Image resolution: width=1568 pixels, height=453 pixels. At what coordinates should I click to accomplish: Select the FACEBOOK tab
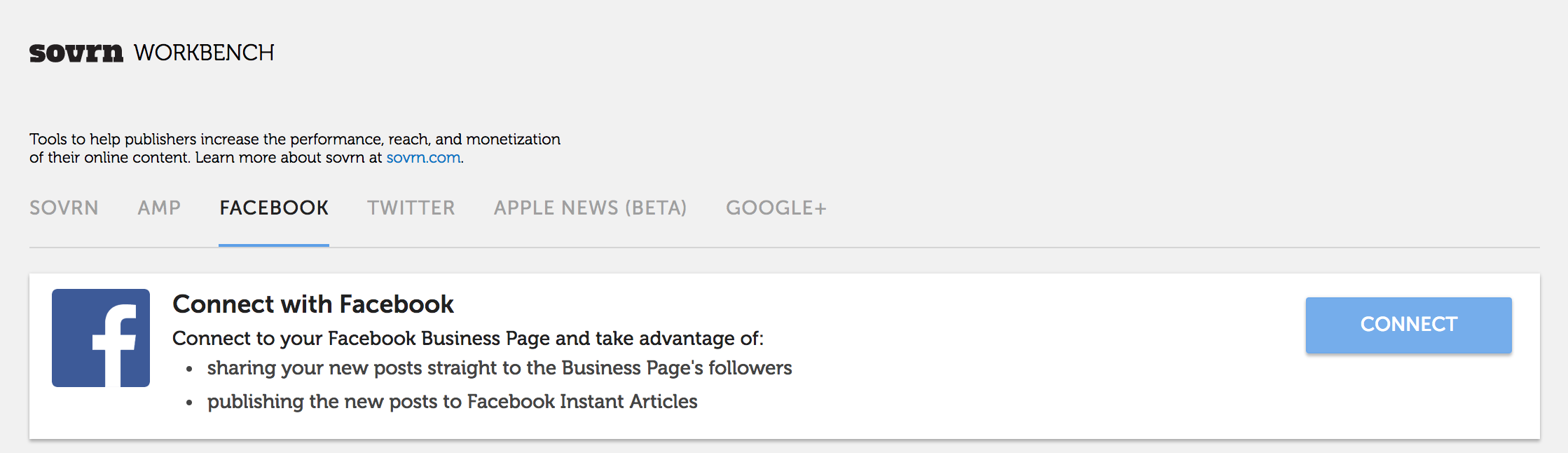point(274,208)
